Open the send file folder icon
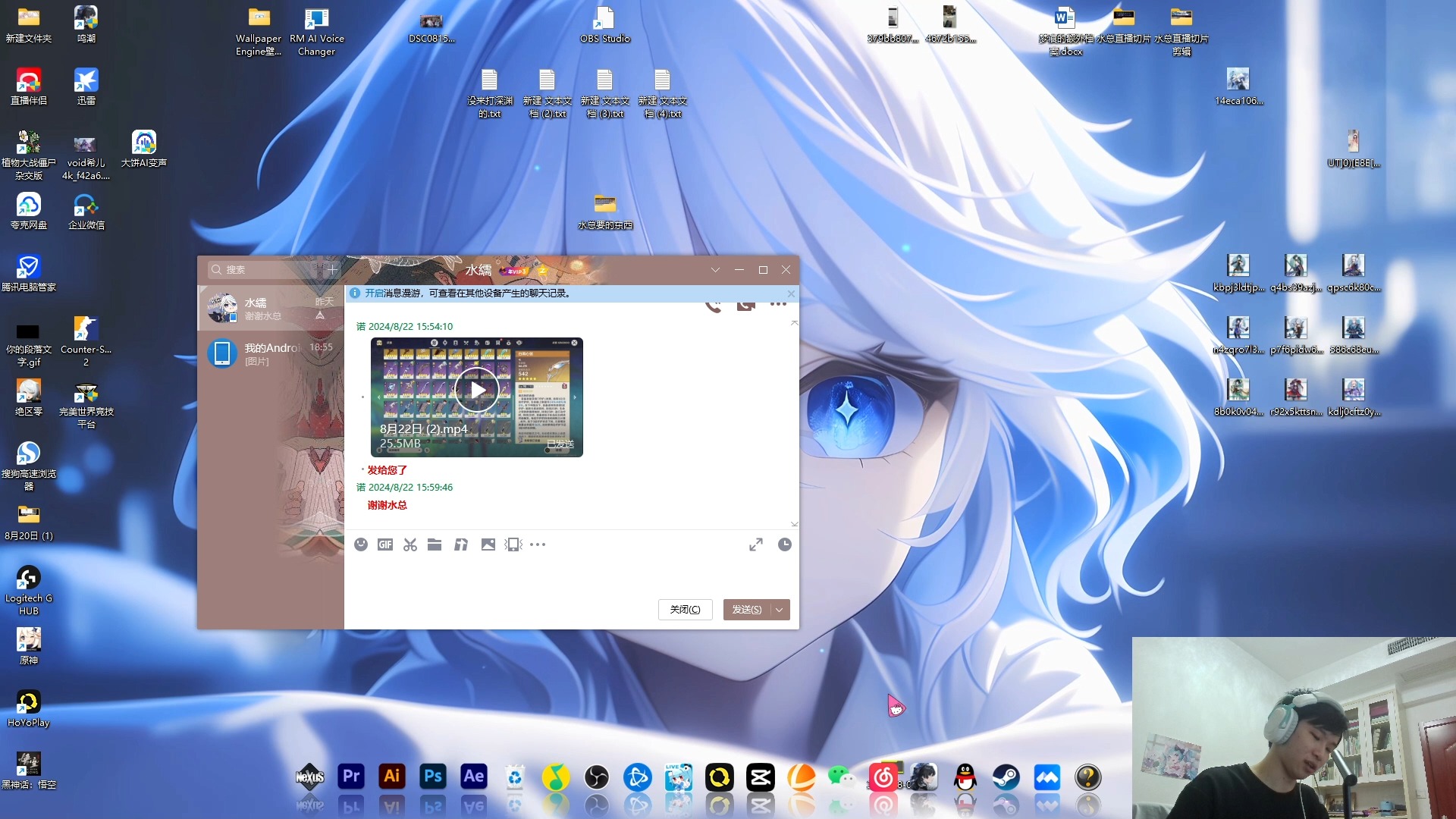Image resolution: width=1456 pixels, height=819 pixels. tap(435, 544)
